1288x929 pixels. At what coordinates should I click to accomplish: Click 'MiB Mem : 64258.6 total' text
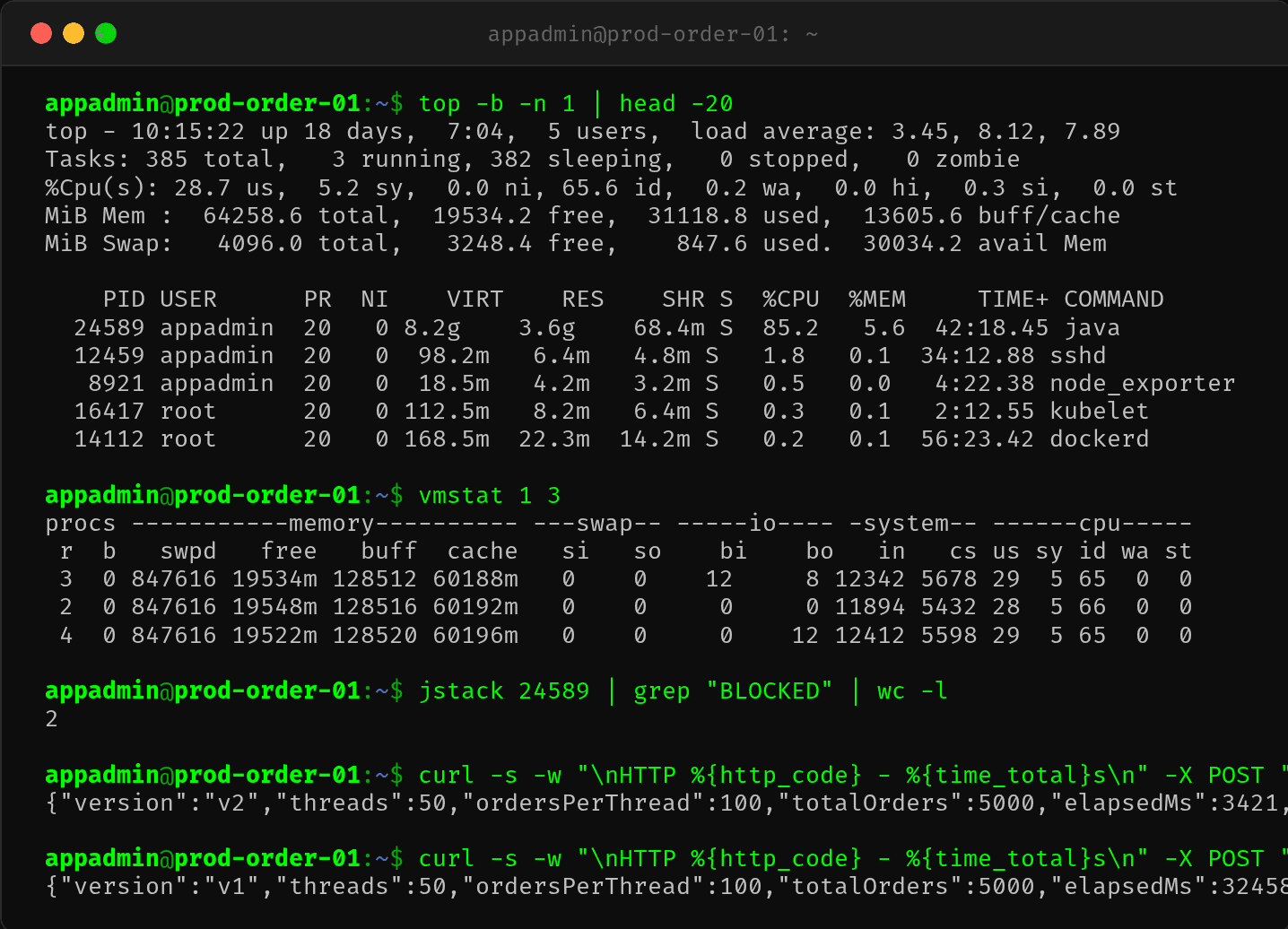(217, 216)
